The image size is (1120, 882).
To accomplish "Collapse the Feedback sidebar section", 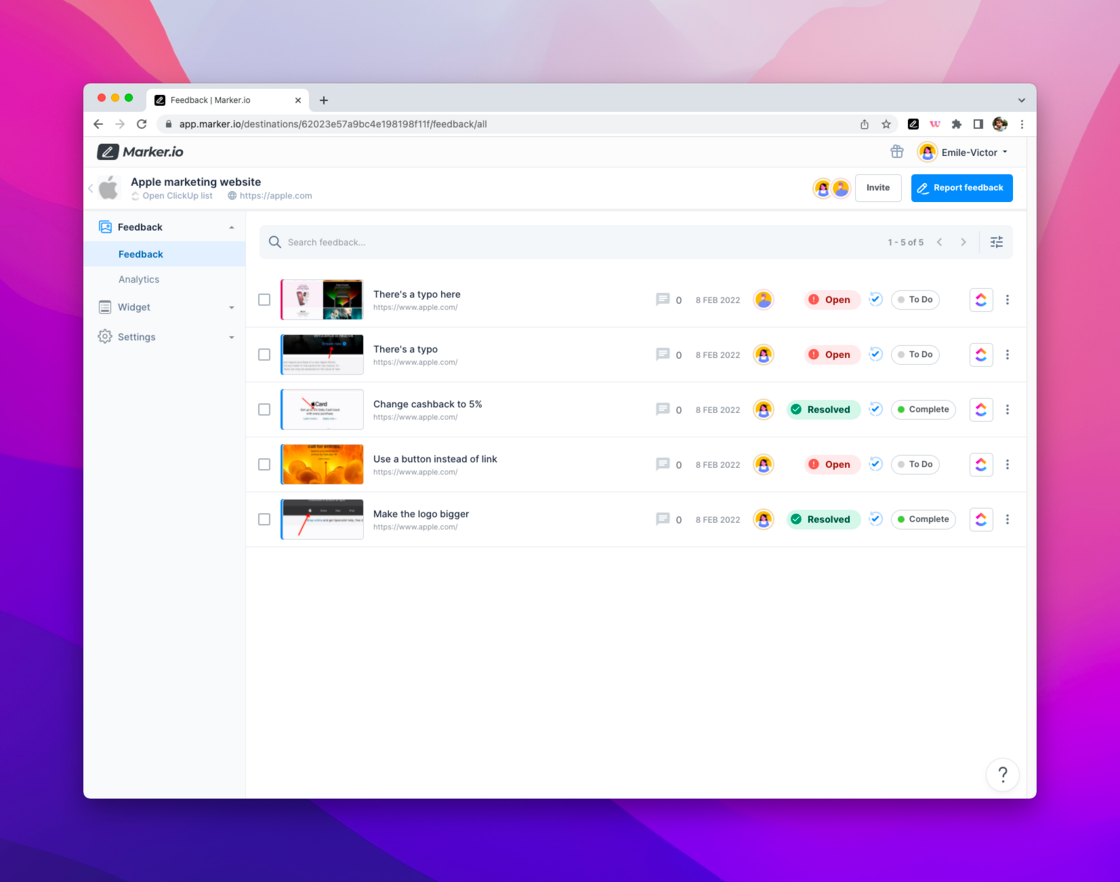I will pos(231,227).
